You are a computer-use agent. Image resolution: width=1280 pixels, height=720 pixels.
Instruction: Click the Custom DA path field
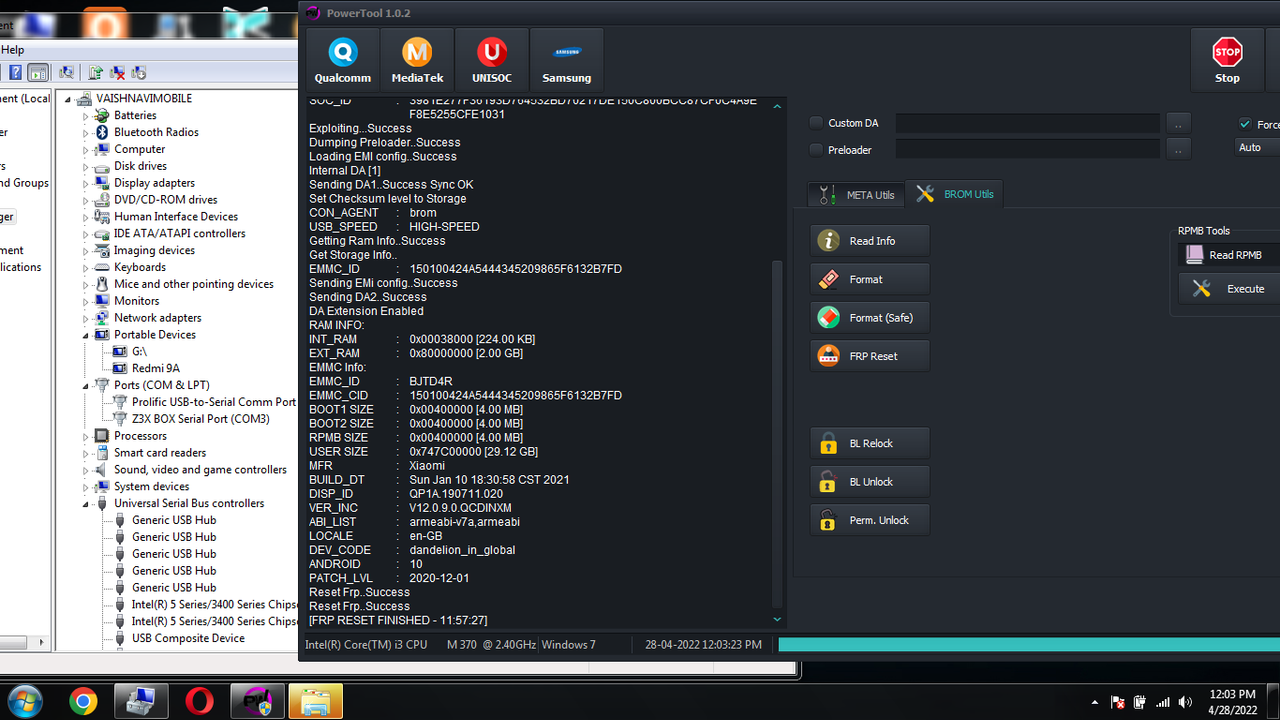point(1028,123)
